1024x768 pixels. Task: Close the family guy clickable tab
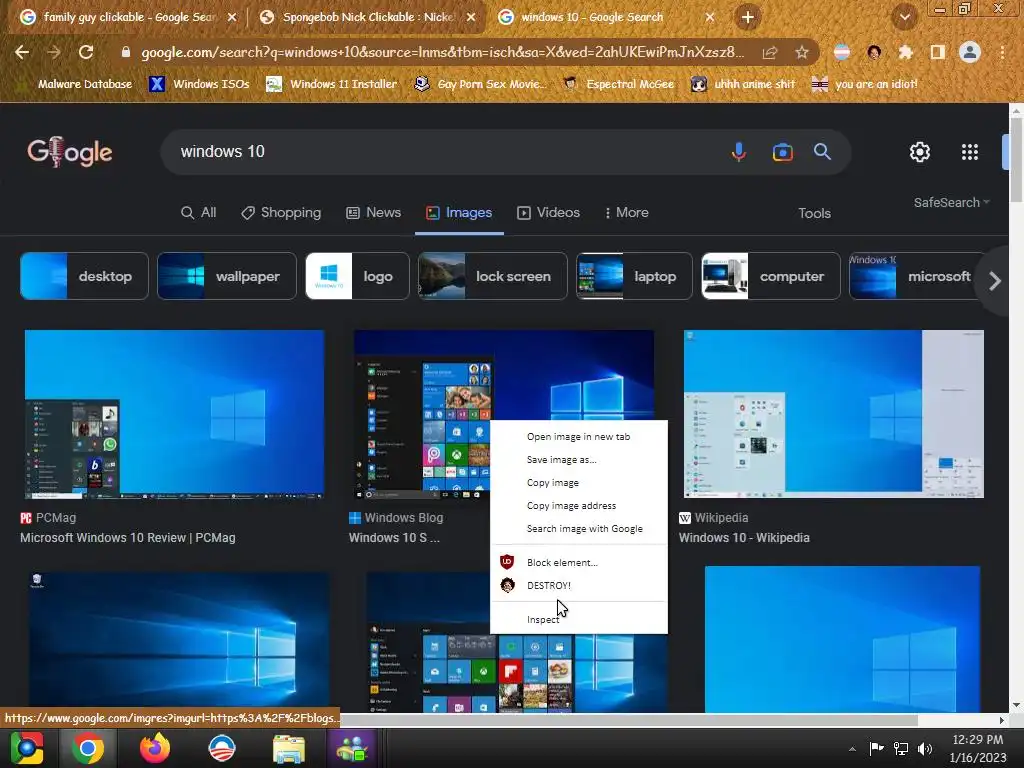point(232,18)
